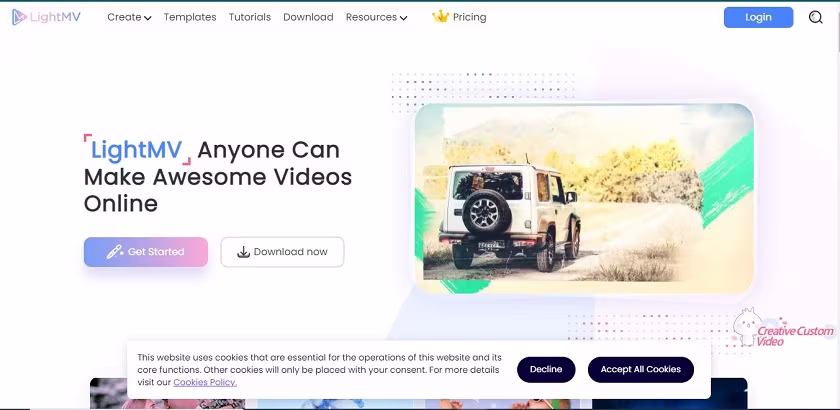Open the Templates page
The image size is (840, 410).
[x=190, y=17]
